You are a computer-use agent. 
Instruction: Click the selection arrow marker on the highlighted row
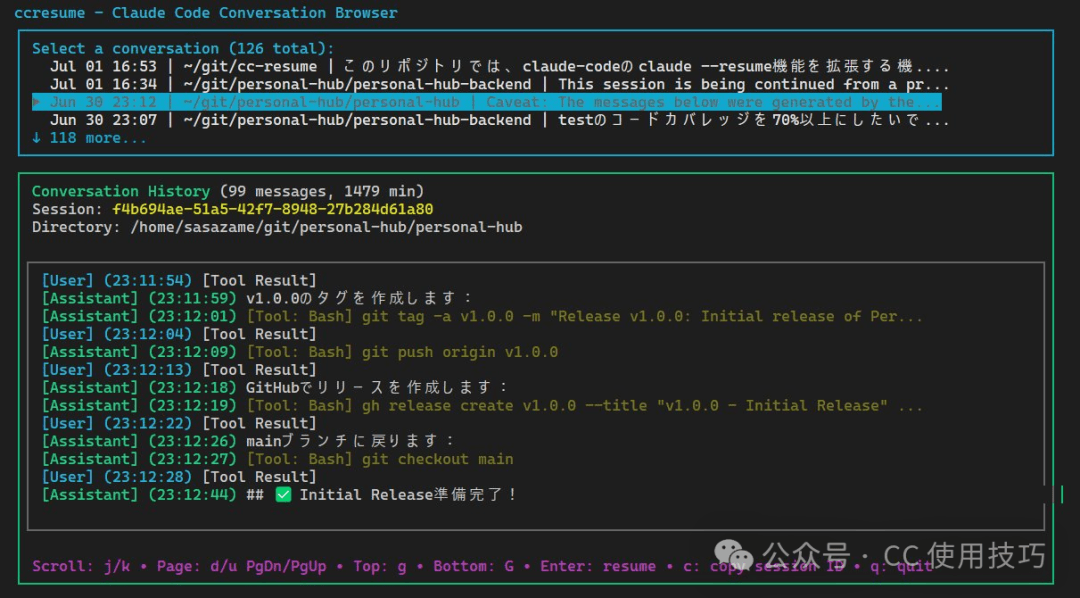pyautogui.click(x=37, y=102)
